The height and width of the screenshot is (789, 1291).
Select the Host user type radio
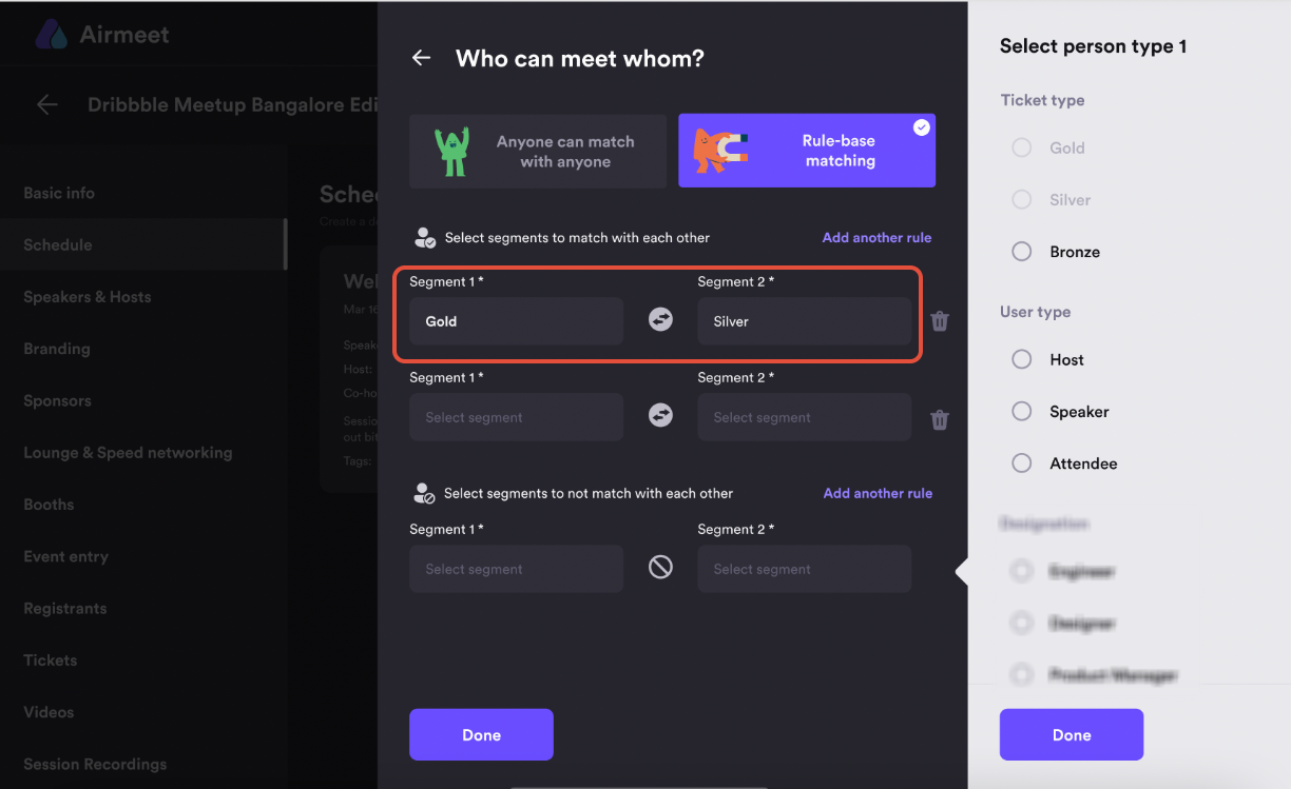1021,360
